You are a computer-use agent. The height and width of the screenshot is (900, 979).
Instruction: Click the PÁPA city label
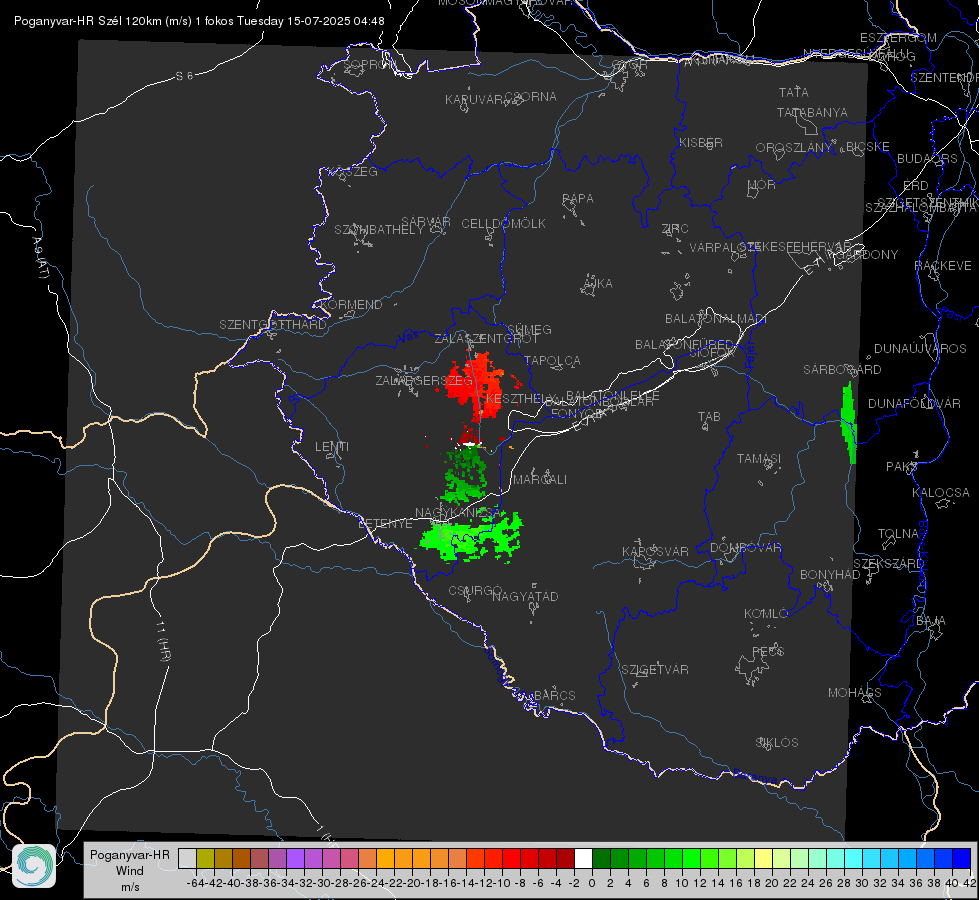coord(578,199)
